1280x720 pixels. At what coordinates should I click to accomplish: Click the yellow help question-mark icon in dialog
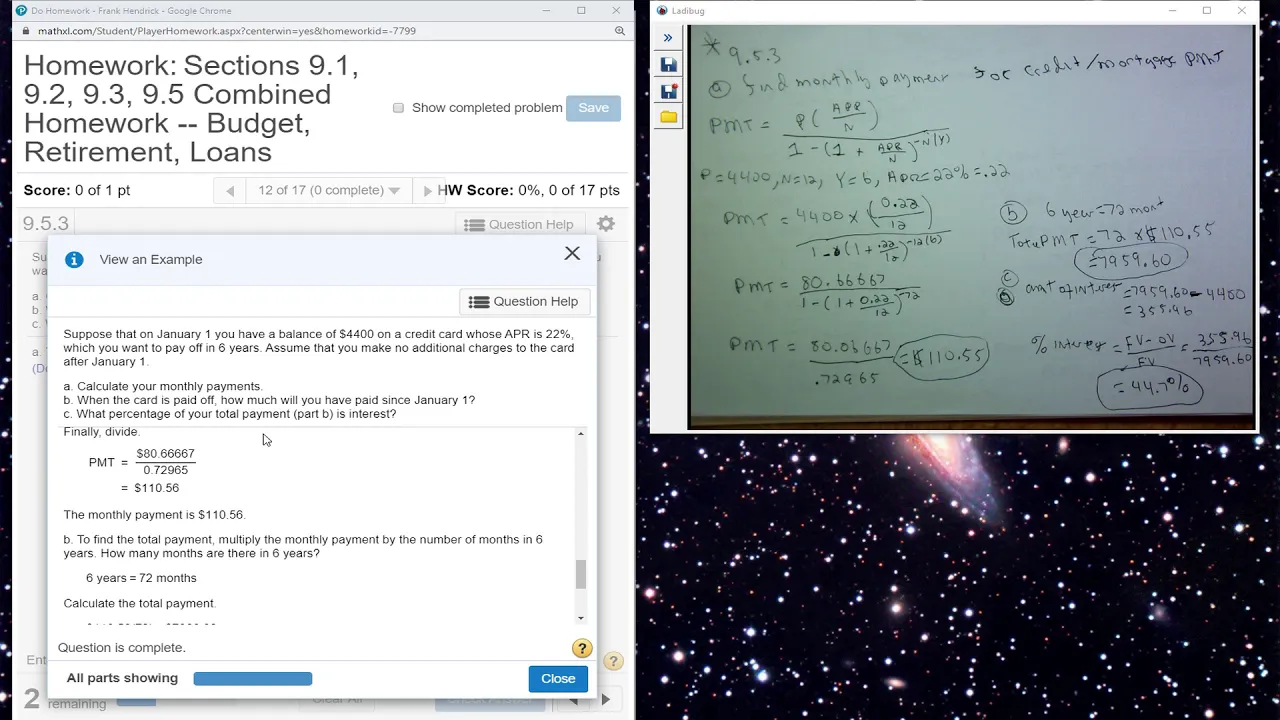582,648
